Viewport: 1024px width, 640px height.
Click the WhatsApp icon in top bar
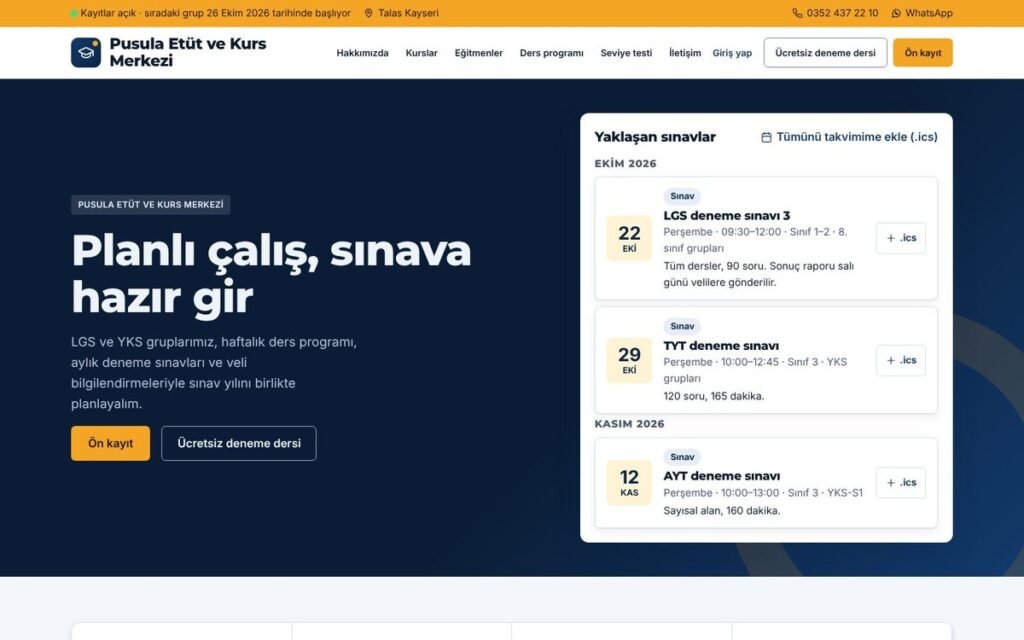pyautogui.click(x=896, y=13)
